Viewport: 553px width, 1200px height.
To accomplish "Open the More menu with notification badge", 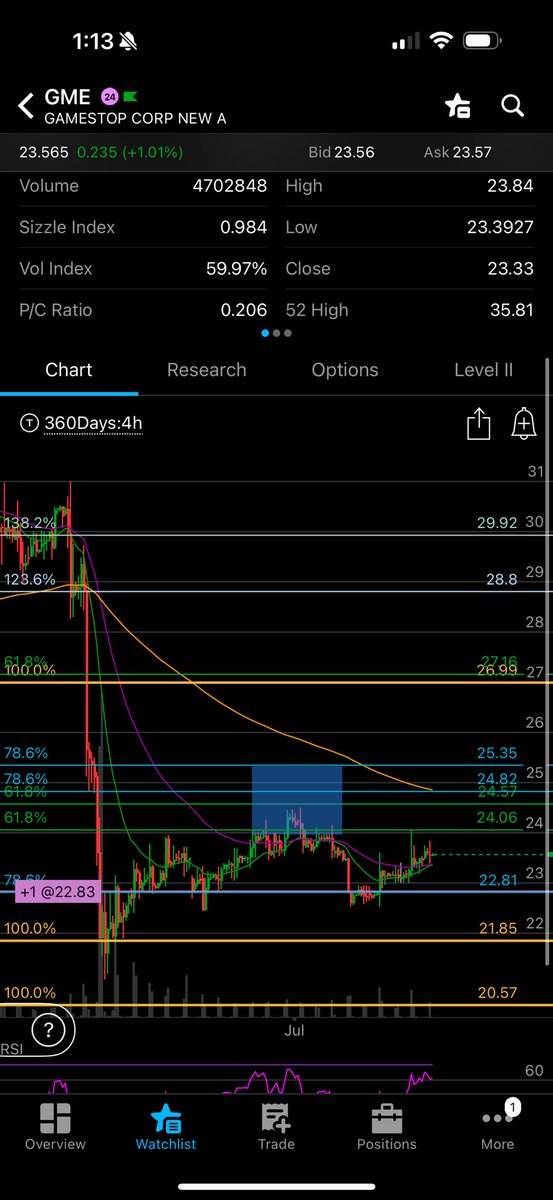I will tap(497, 1127).
